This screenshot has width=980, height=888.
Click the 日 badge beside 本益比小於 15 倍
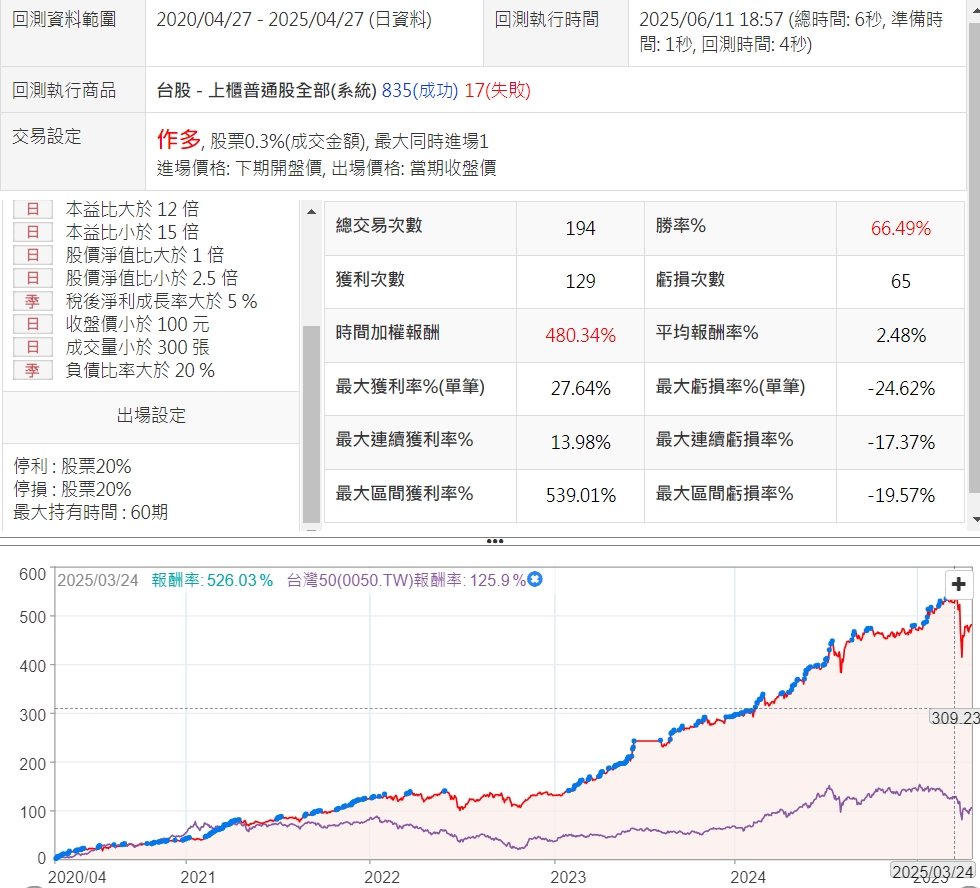pyautogui.click(x=32, y=232)
